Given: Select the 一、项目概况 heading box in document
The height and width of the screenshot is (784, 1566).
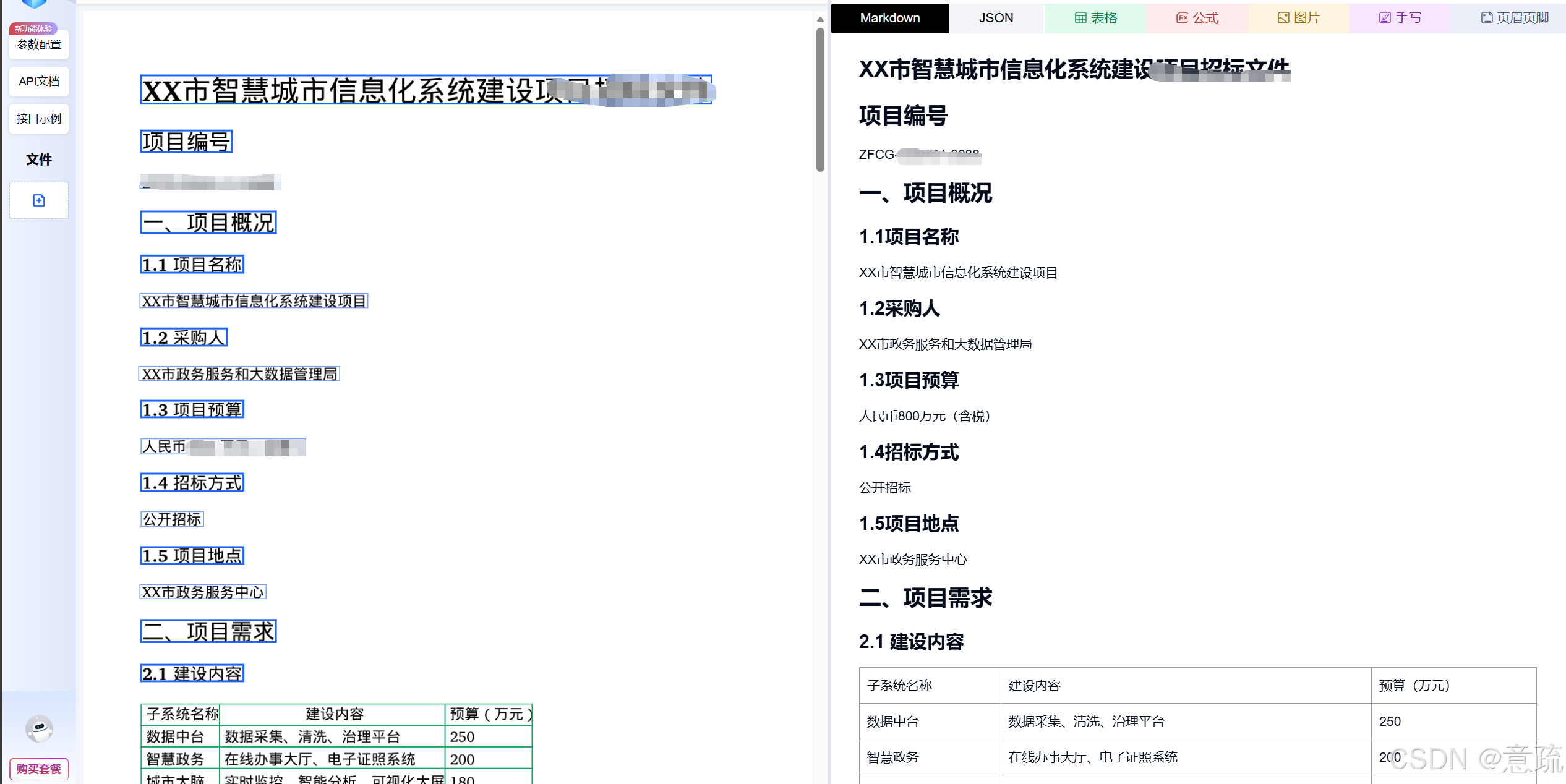Looking at the screenshot, I should coord(208,223).
